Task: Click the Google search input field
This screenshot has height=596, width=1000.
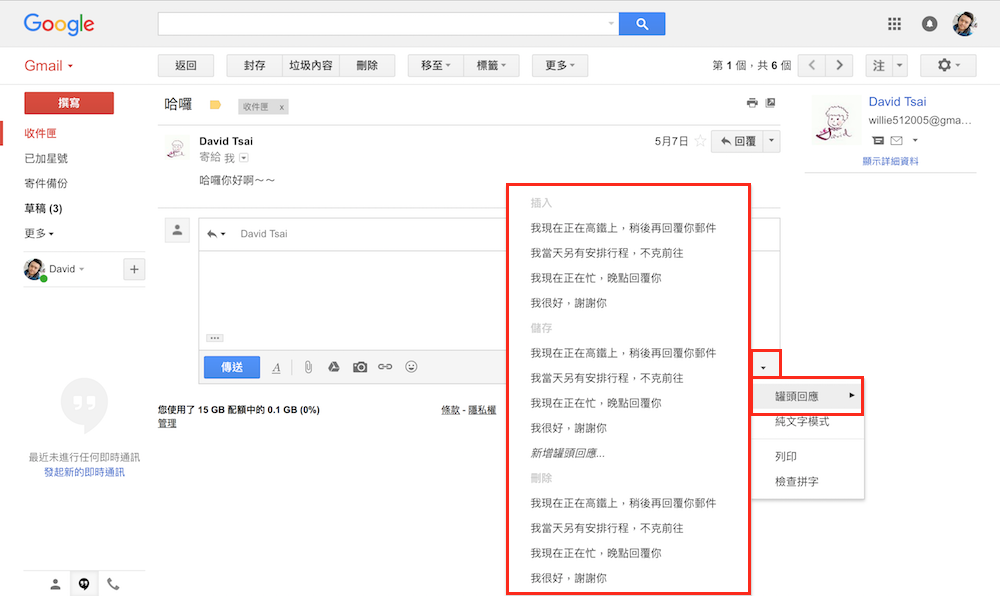Action: [x=385, y=24]
